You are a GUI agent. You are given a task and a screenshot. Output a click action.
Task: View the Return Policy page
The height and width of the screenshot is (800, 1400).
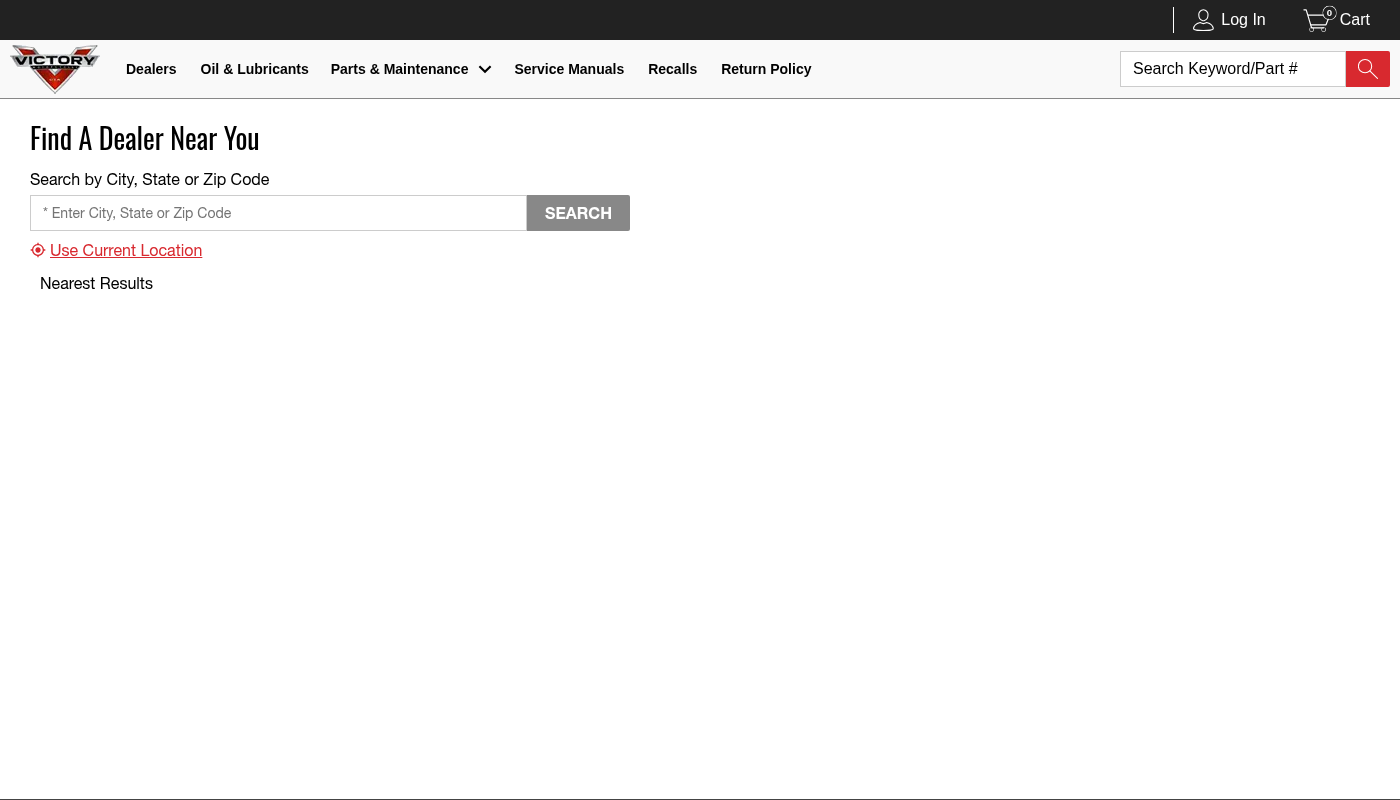pos(766,69)
